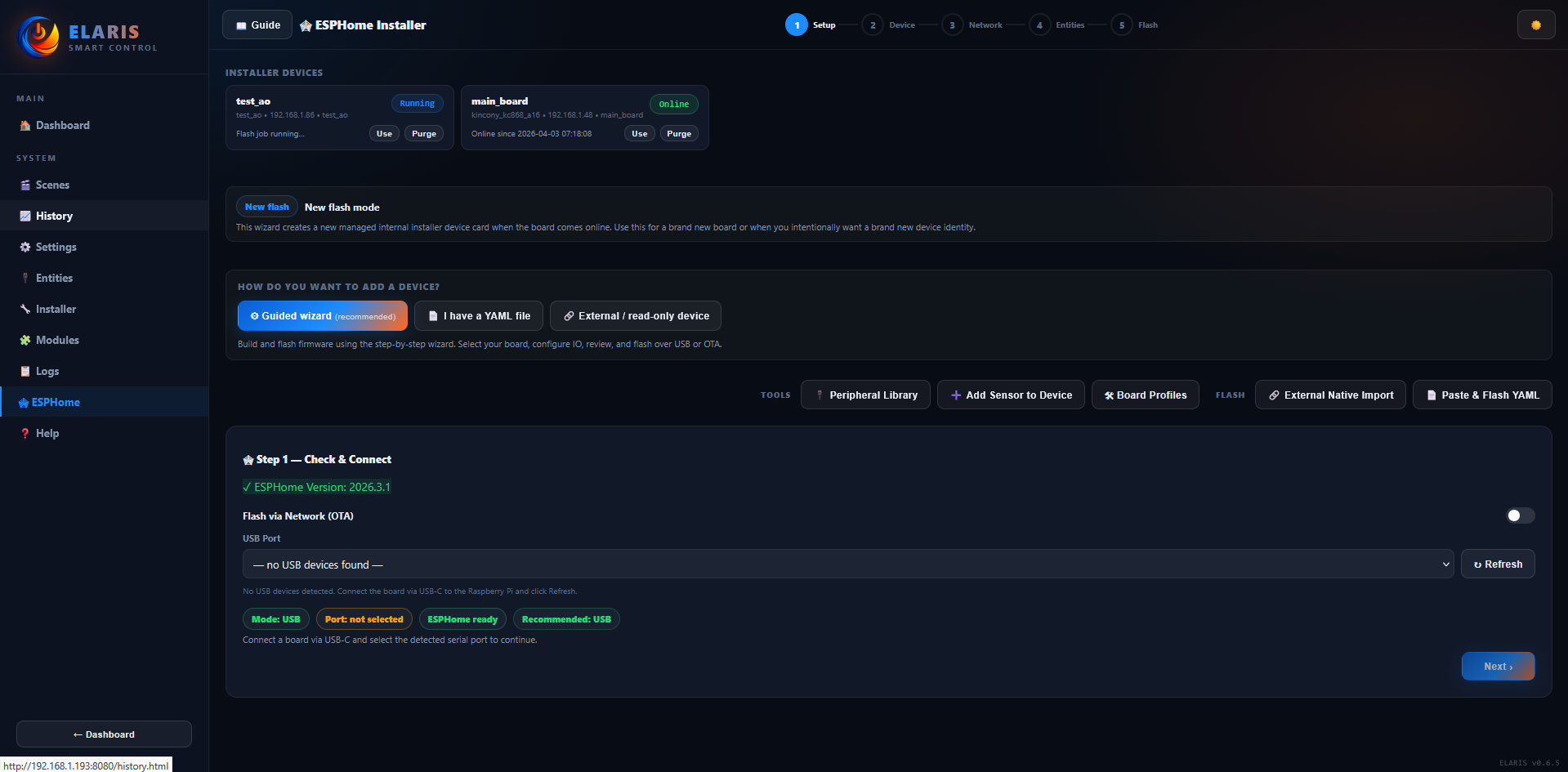The height and width of the screenshot is (772, 1568).
Task: Click the Recommended: USB chip
Action: 566,619
